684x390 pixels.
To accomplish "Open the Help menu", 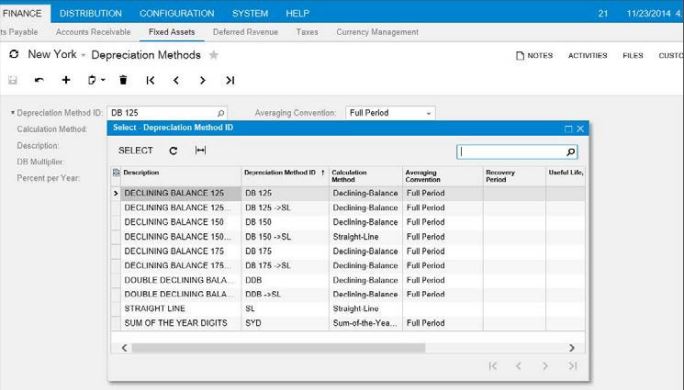I will tap(298, 13).
